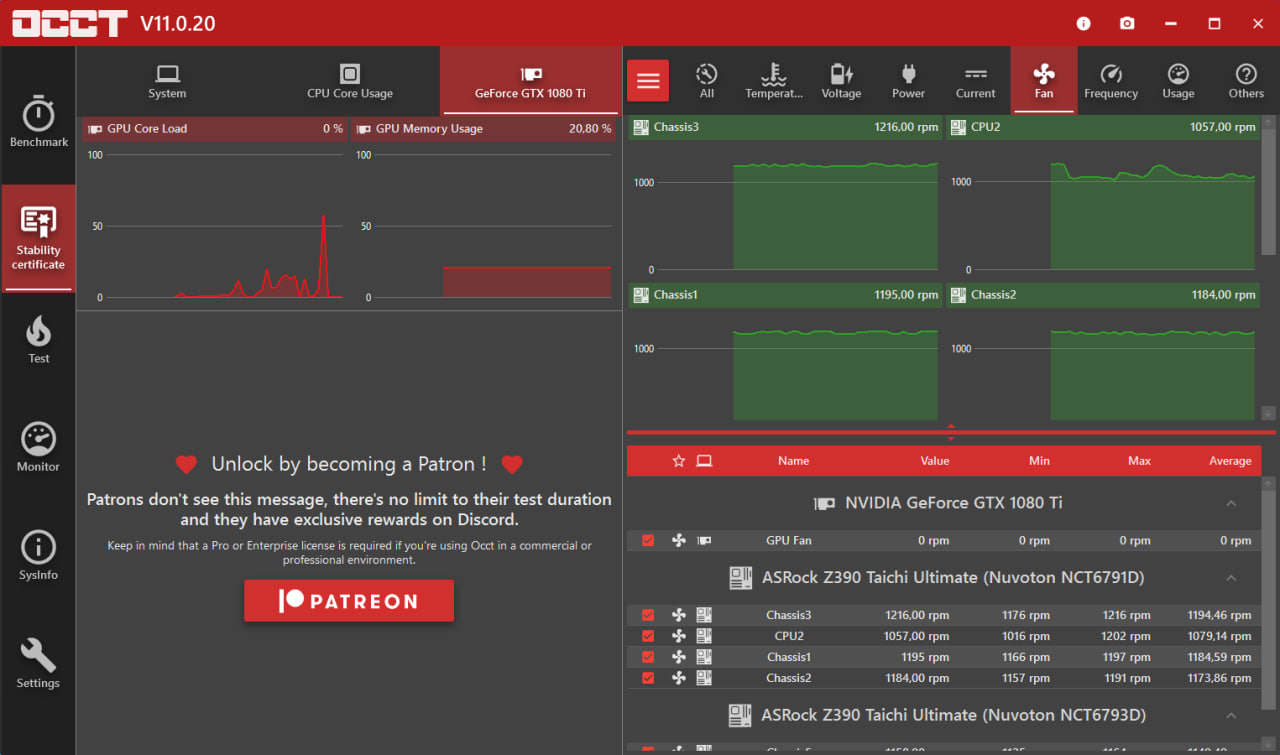Image resolution: width=1280 pixels, height=755 pixels.
Task: Open the Test flame section
Action: tap(38, 340)
